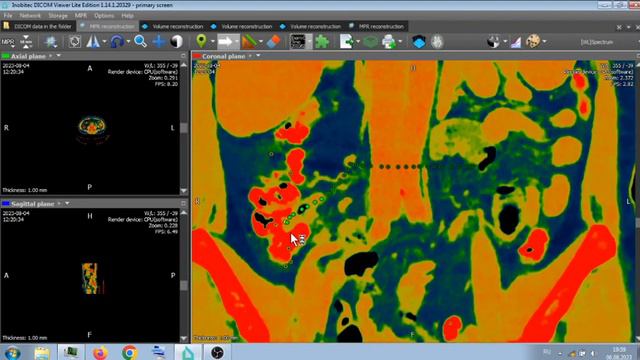Image resolution: width=640 pixels, height=360 pixels.
Task: Click the green puzzle plugin icon
Action: coord(322,42)
